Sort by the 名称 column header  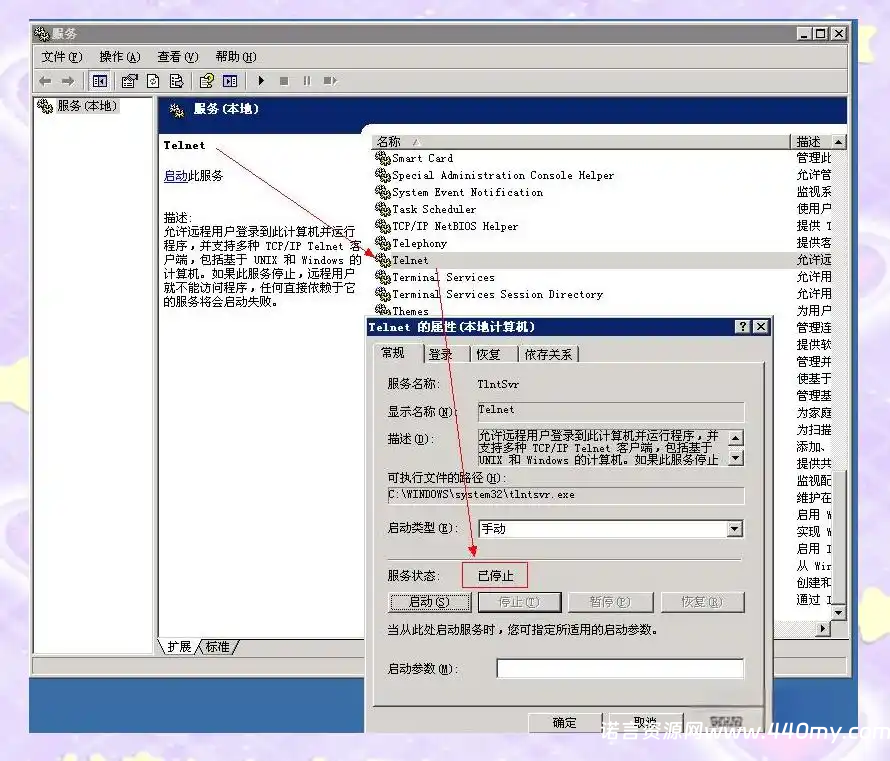click(581, 141)
